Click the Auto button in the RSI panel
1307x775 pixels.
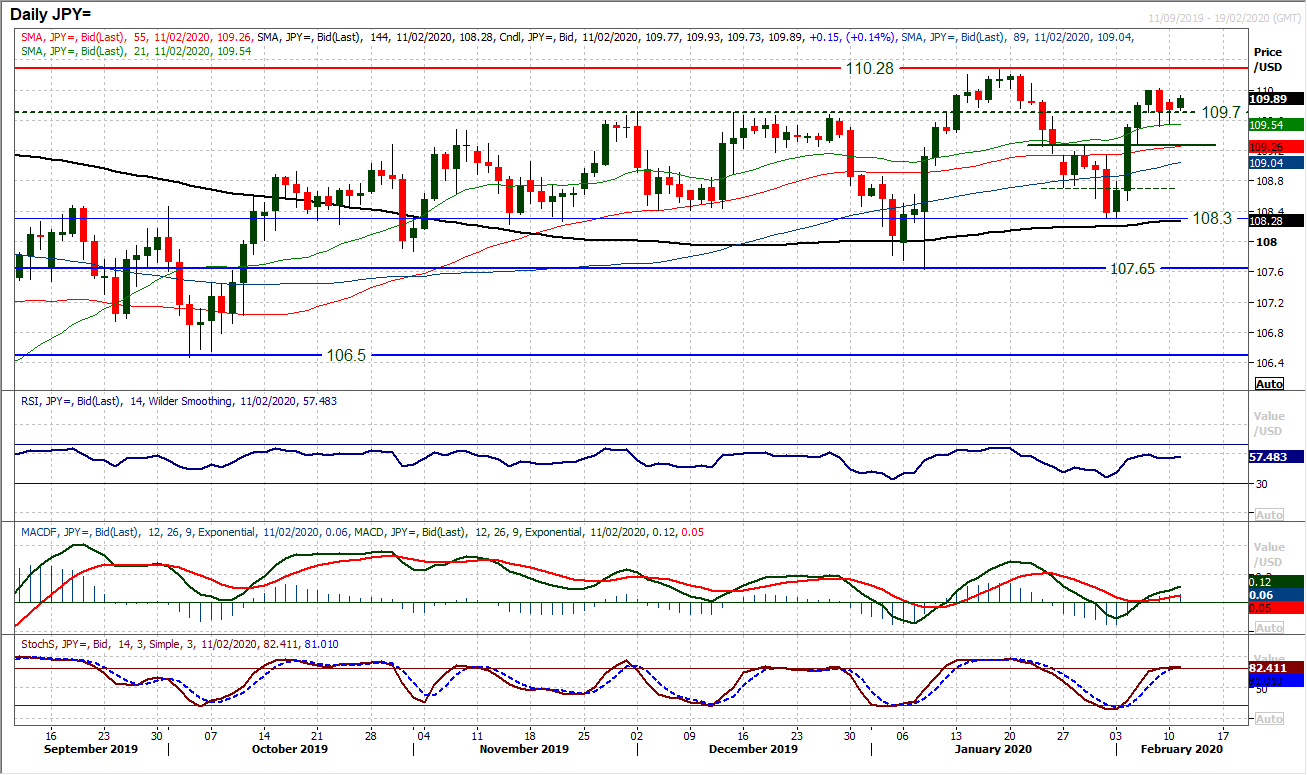click(x=1269, y=515)
